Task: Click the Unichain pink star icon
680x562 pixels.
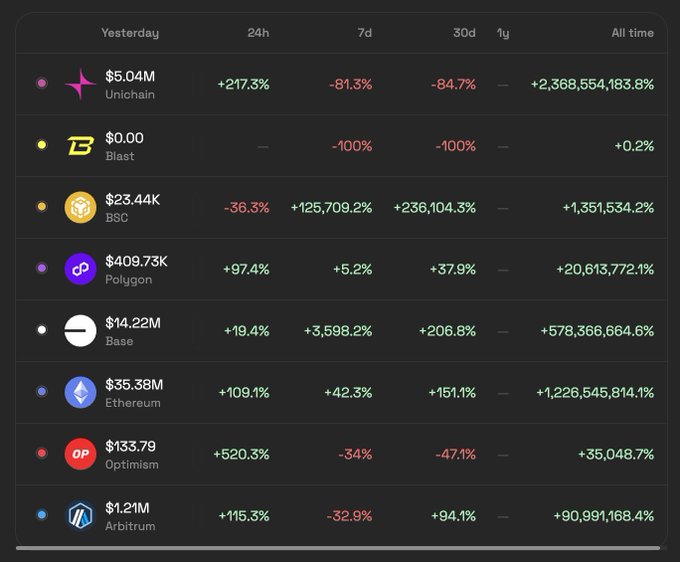Action: [x=80, y=84]
